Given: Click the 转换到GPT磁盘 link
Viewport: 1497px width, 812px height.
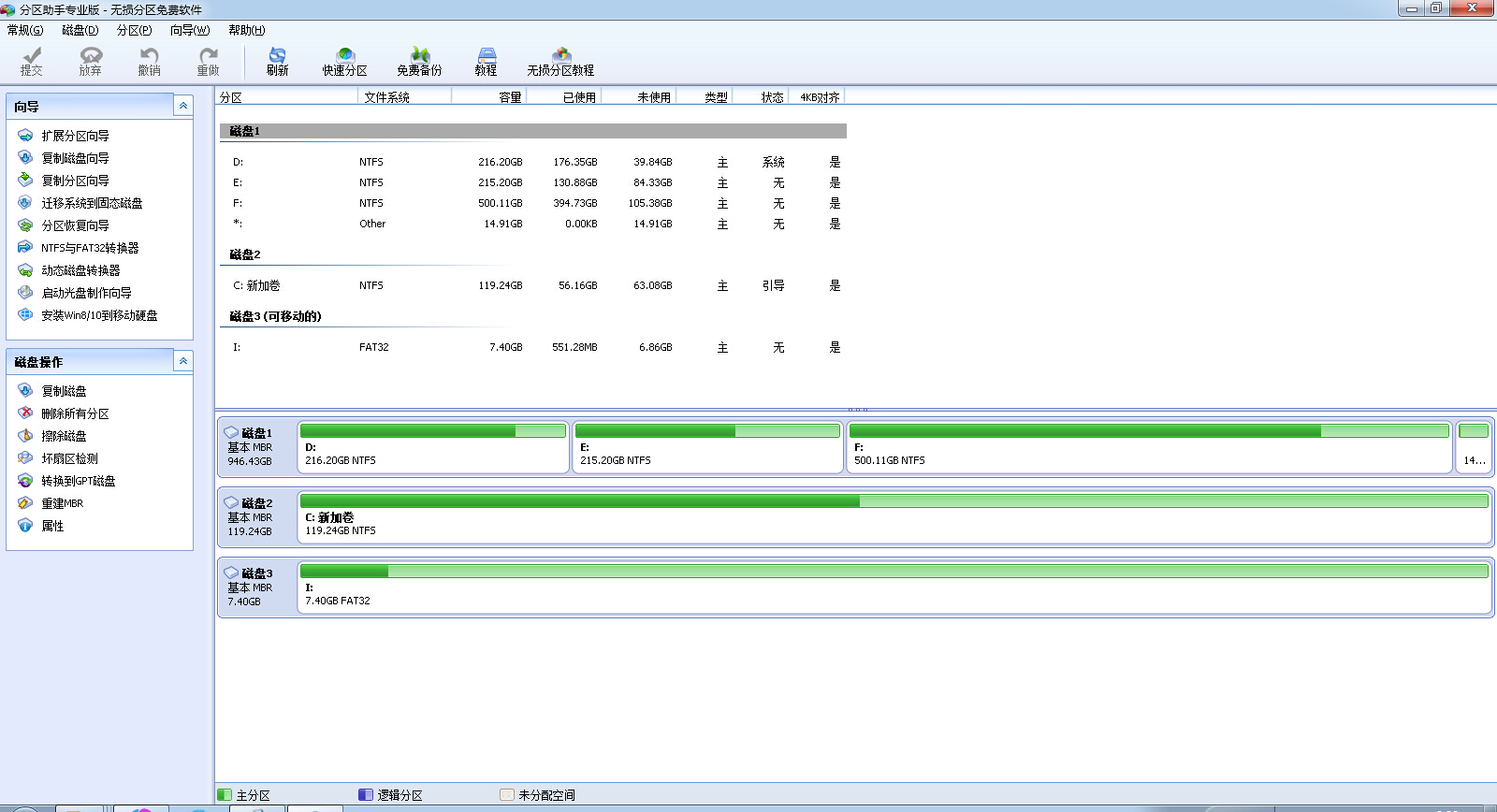Looking at the screenshot, I should point(79,481).
